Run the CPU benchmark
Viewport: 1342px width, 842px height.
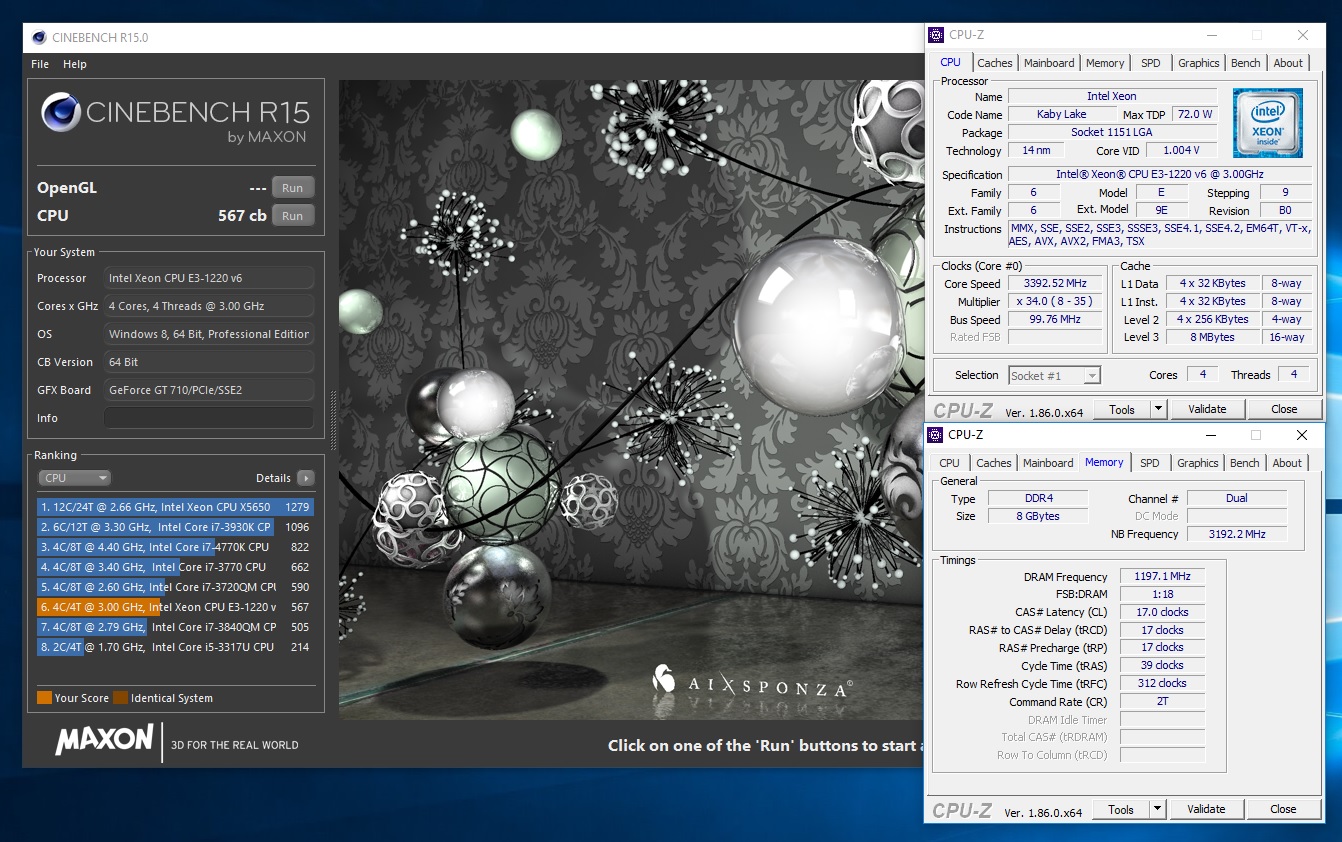pyautogui.click(x=292, y=215)
